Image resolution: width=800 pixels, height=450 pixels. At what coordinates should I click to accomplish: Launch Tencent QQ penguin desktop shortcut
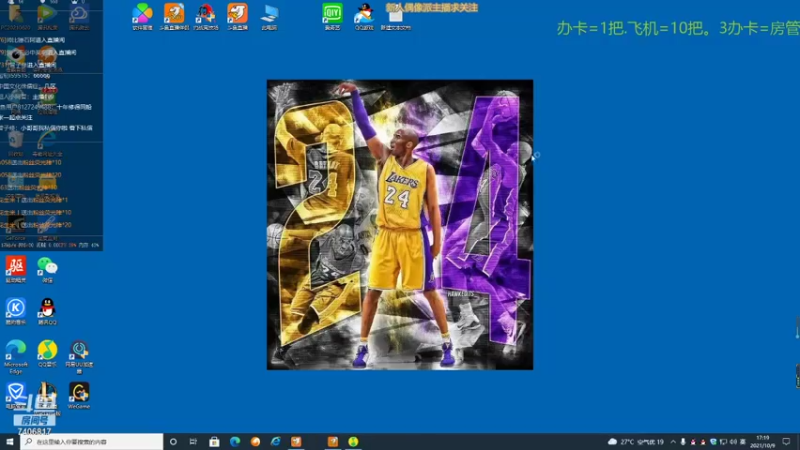point(47,311)
